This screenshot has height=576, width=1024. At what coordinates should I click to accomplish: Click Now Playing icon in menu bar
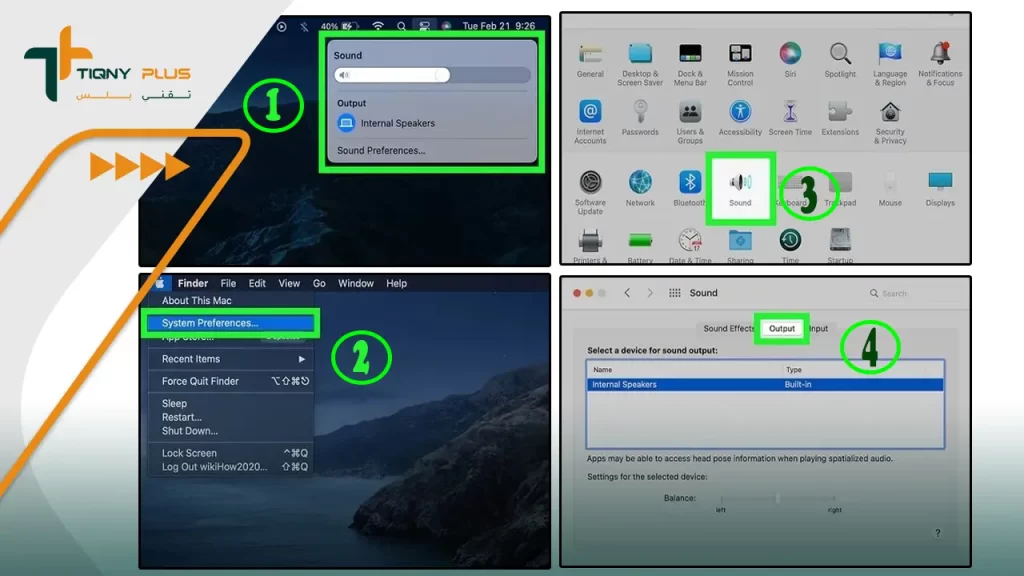[281, 26]
